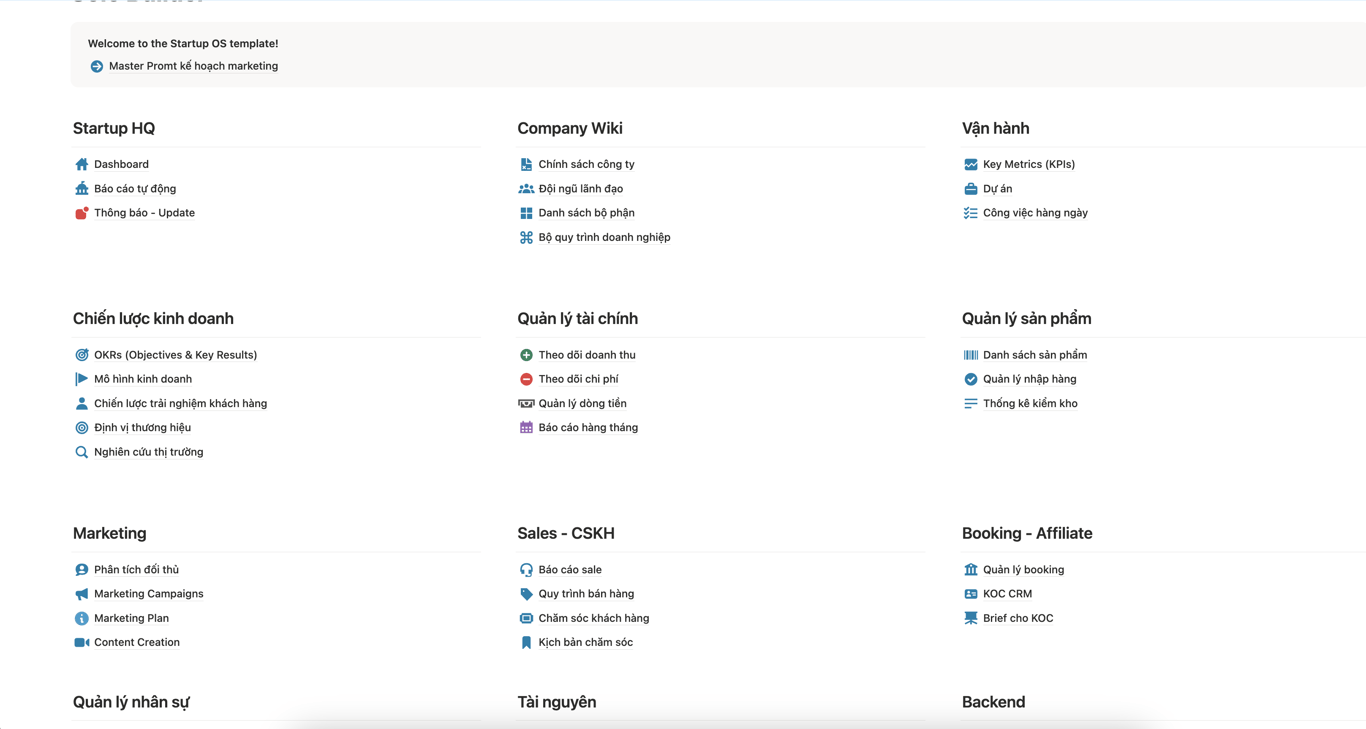
Task: Click the house icon beside Dashboard
Action: tap(82, 164)
